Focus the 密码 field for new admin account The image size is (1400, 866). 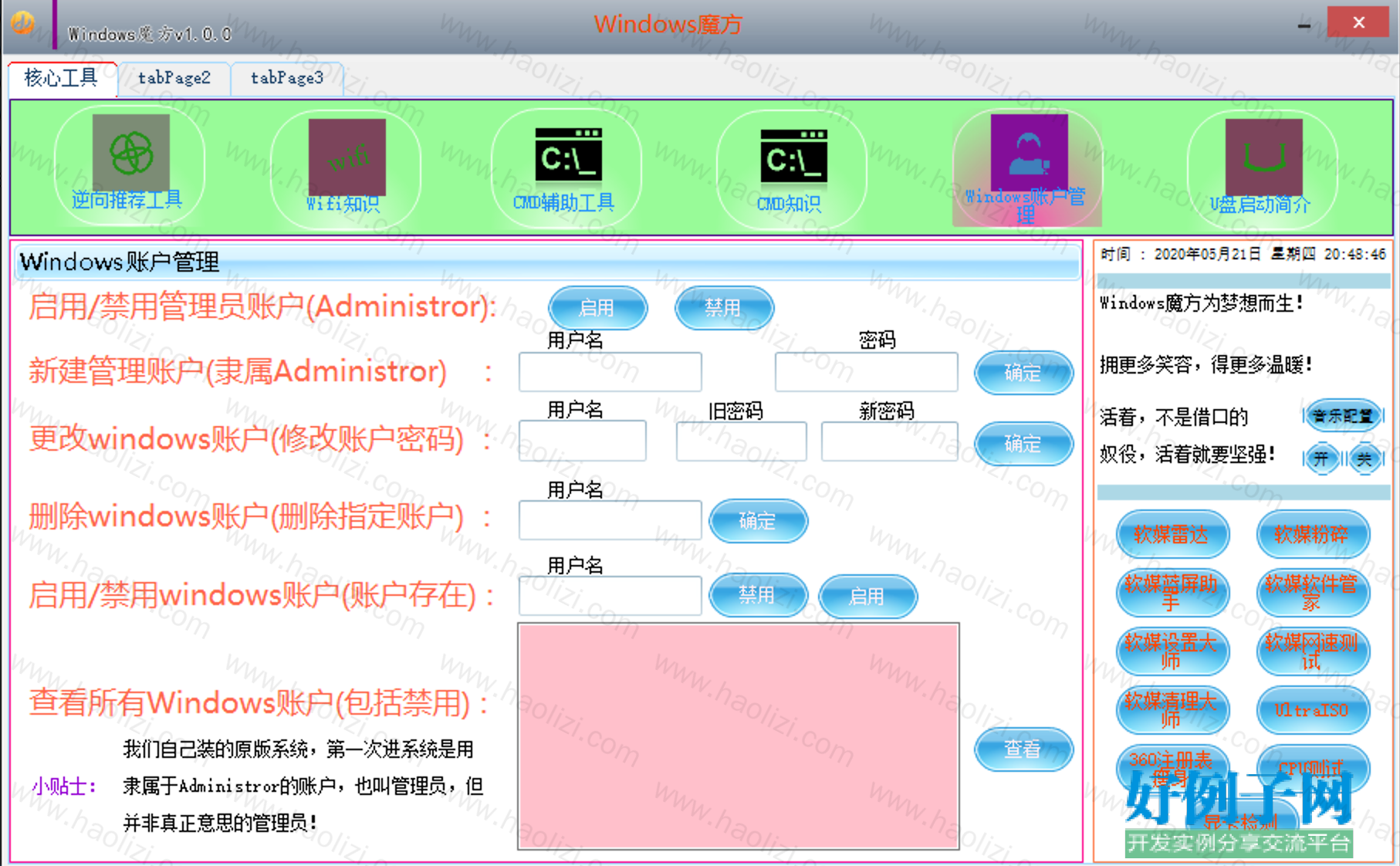tap(867, 372)
